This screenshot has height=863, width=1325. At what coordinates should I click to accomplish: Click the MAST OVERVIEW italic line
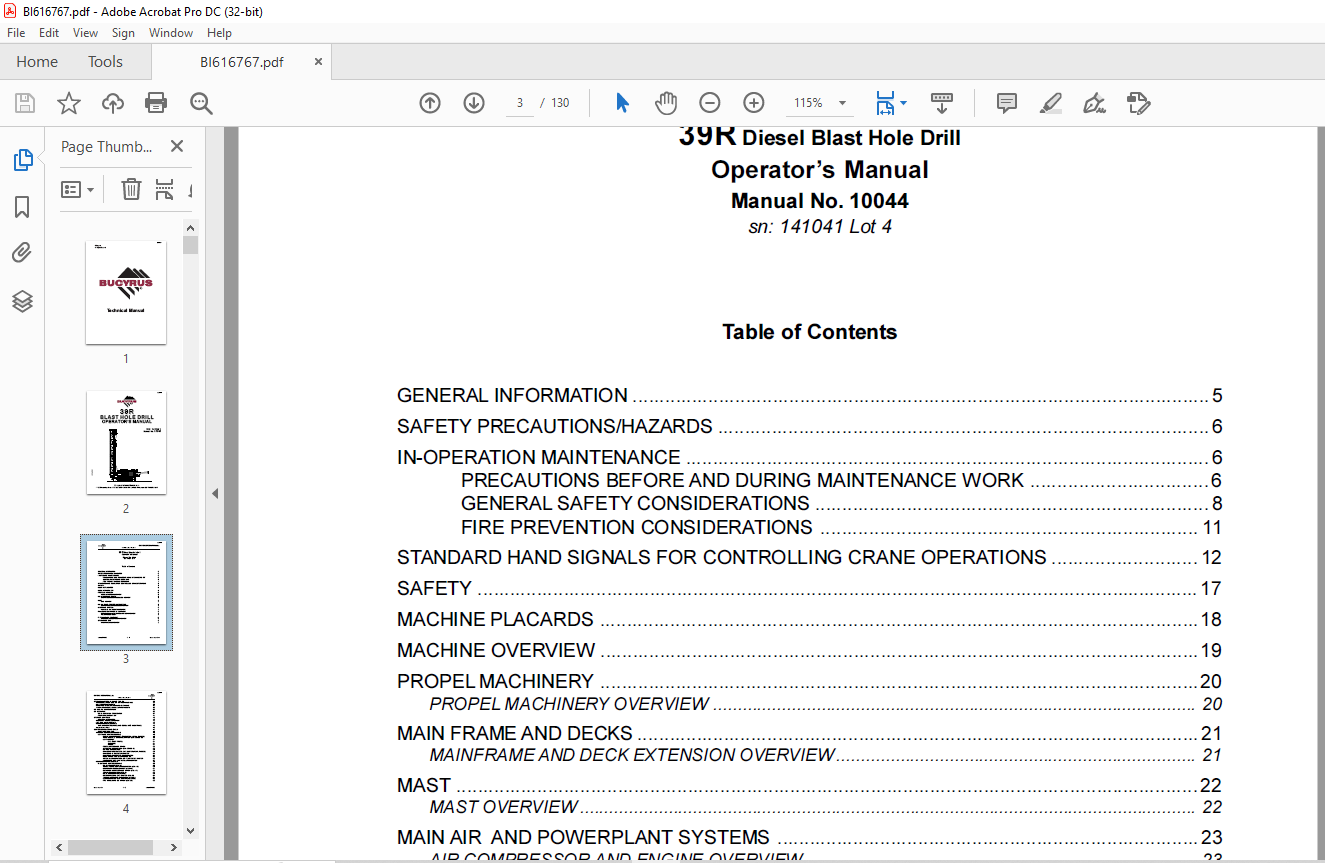point(825,807)
